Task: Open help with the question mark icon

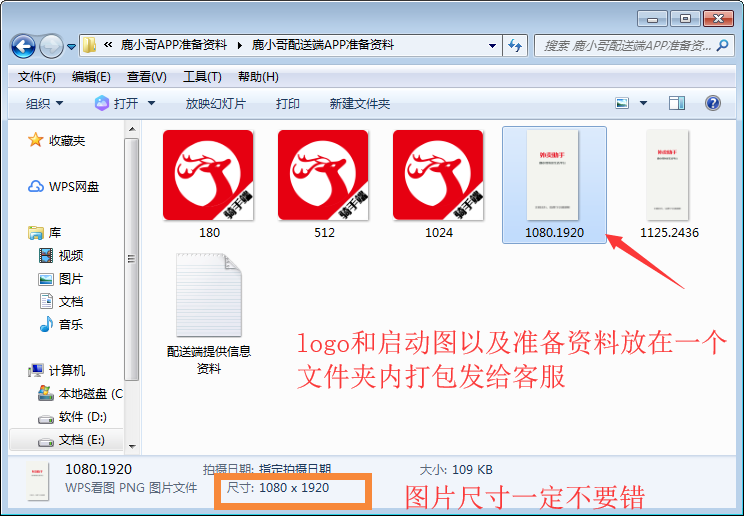Action: pos(713,103)
